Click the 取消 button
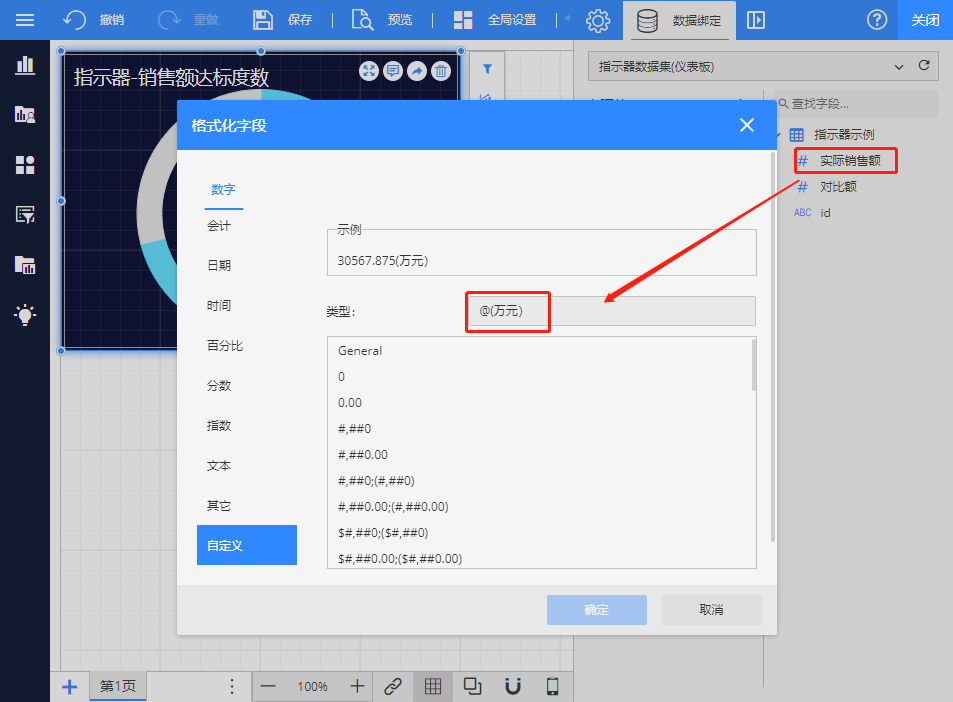 pyautogui.click(x=711, y=610)
